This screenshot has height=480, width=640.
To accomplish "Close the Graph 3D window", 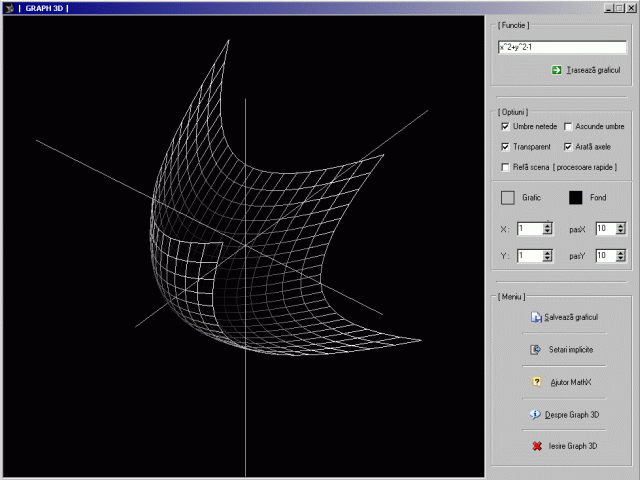I will [631, 8].
